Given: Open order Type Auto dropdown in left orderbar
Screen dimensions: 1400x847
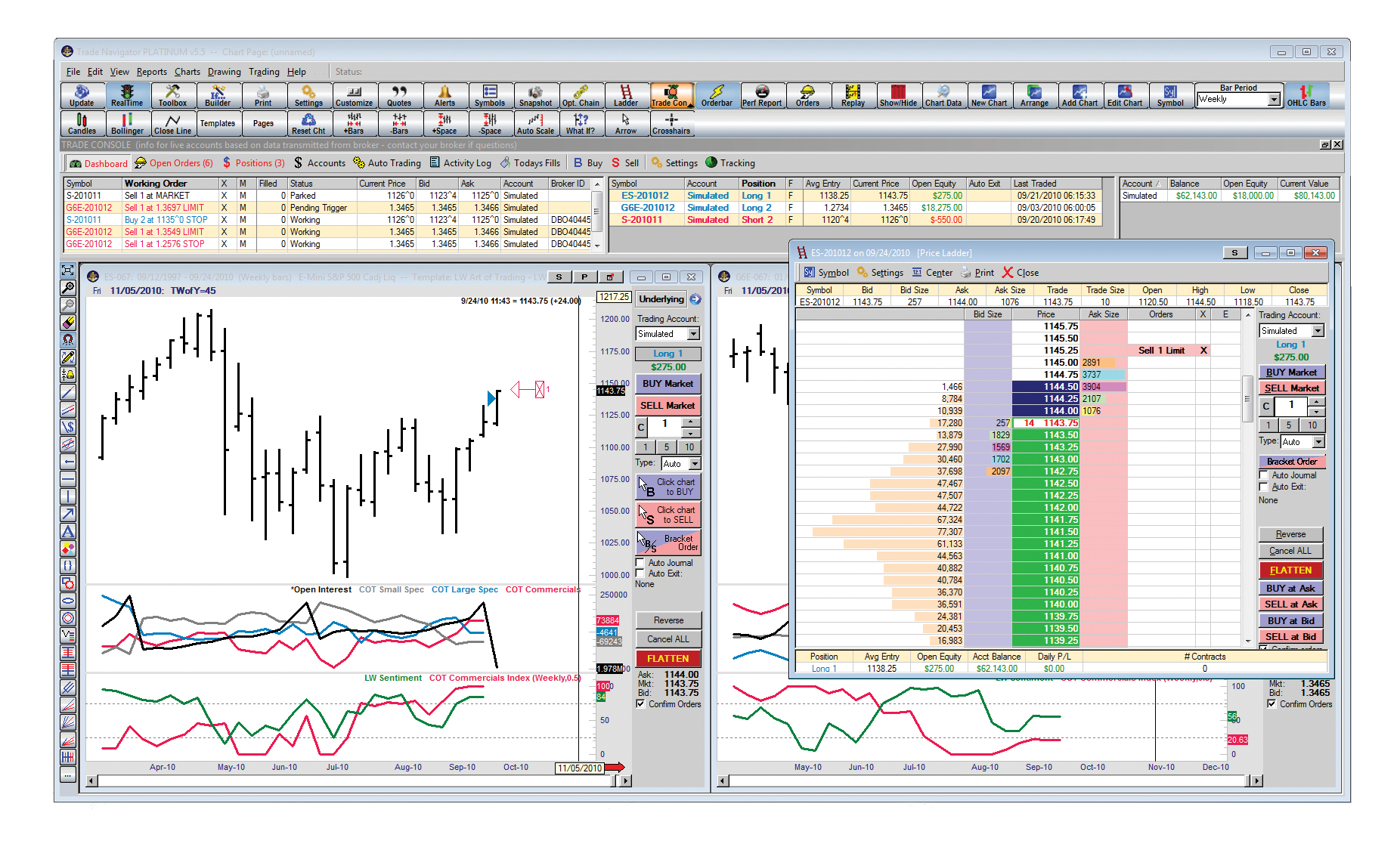Looking at the screenshot, I should coord(695,464).
